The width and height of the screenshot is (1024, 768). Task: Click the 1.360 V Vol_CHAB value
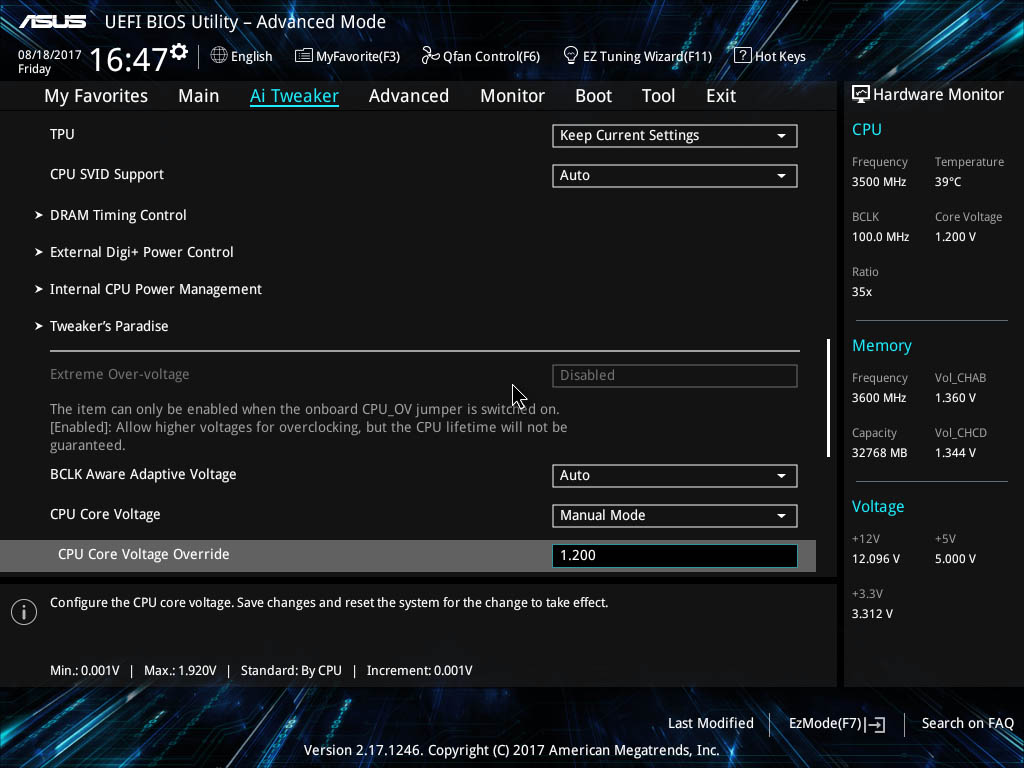tap(955, 398)
